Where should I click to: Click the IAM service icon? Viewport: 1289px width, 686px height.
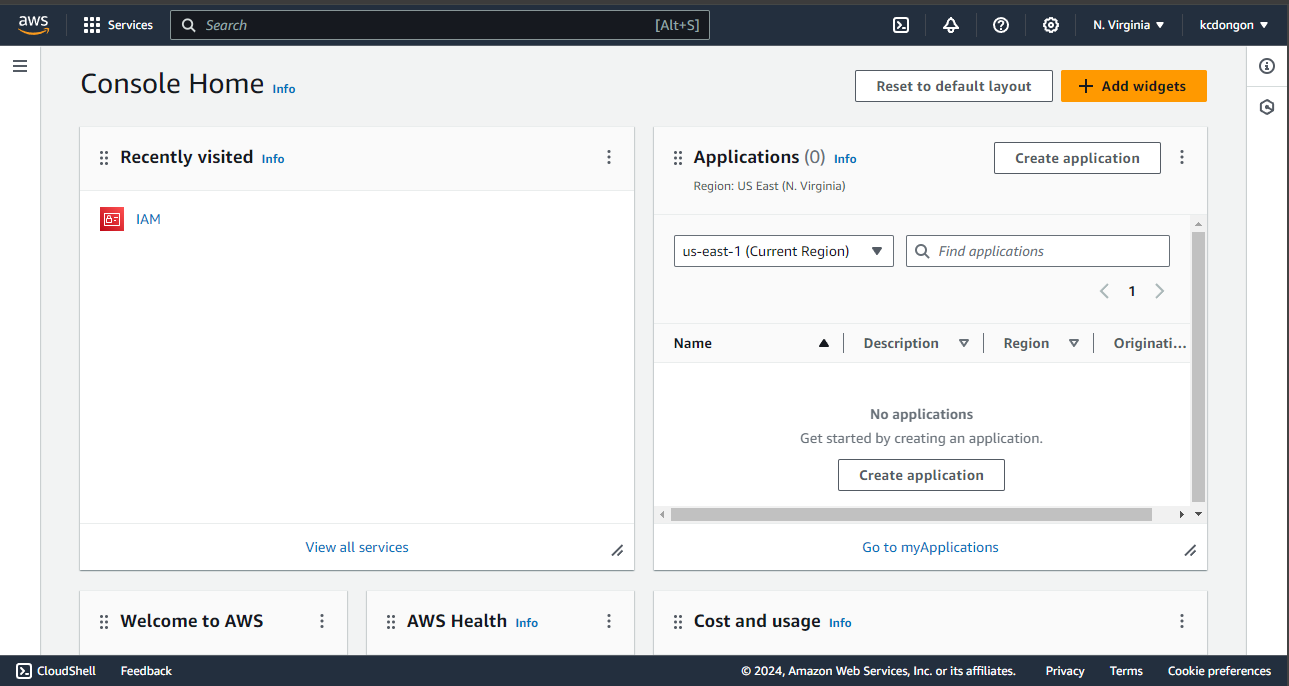pyautogui.click(x=112, y=219)
